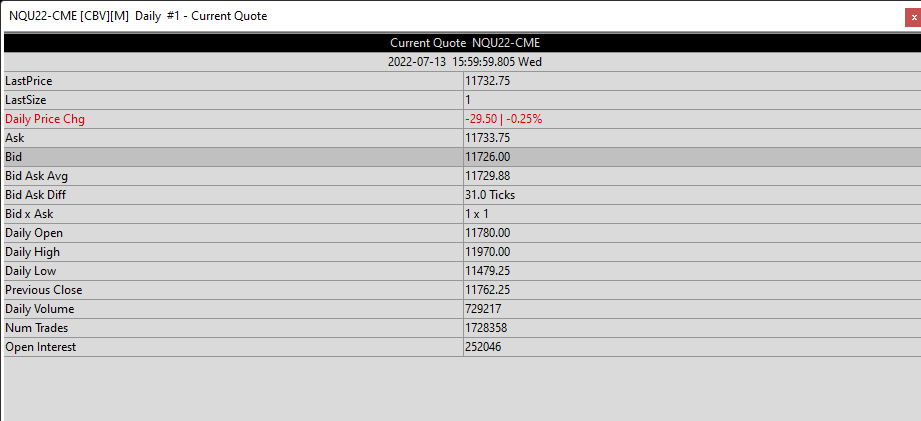Click the Daily Low label
Screen dimensions: 921x421
(x=32, y=271)
